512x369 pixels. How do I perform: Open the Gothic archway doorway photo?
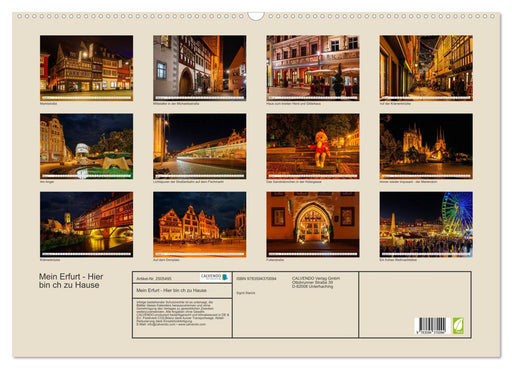click(x=313, y=224)
